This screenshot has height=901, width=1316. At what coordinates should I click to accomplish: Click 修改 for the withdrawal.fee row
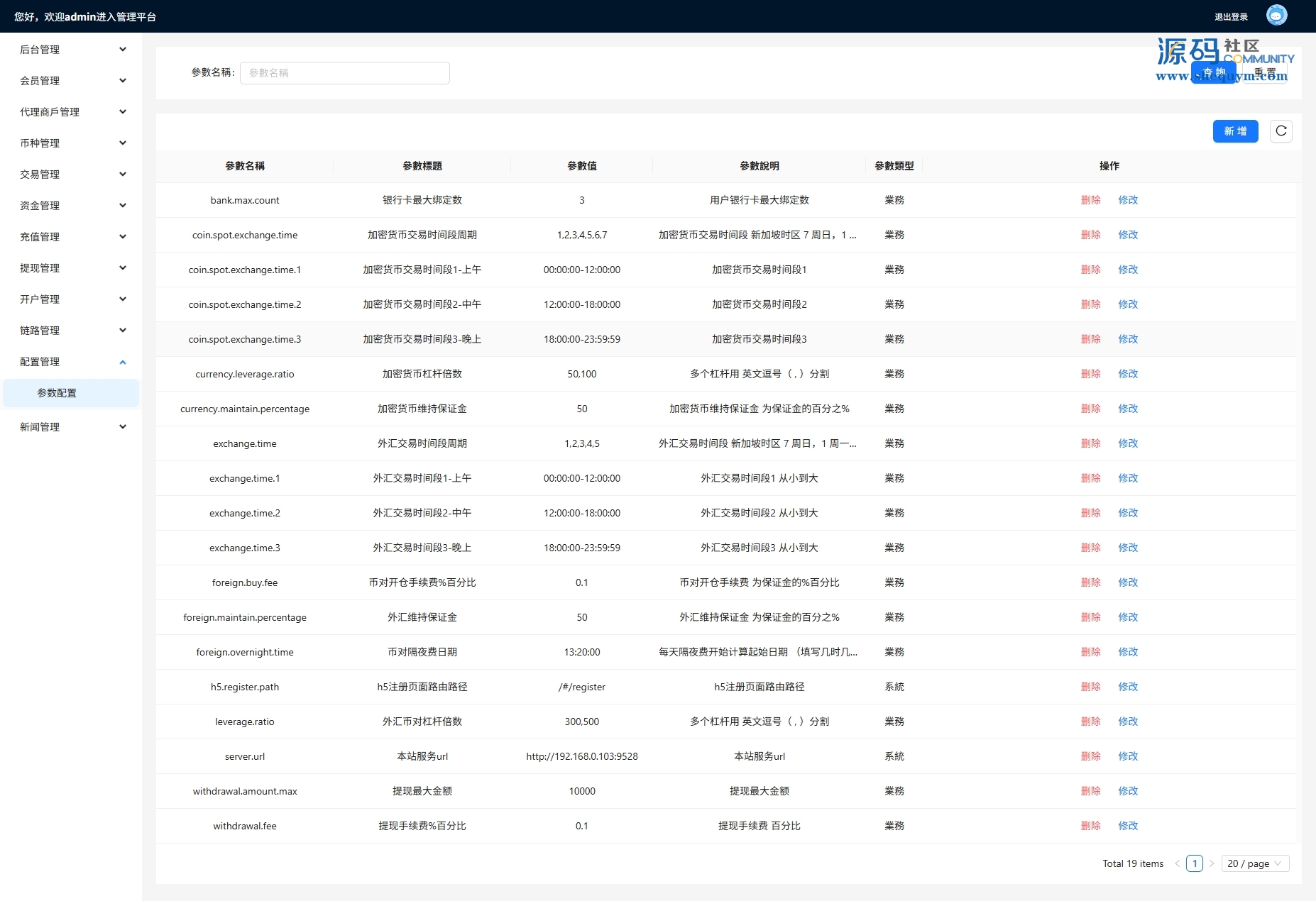(1128, 826)
